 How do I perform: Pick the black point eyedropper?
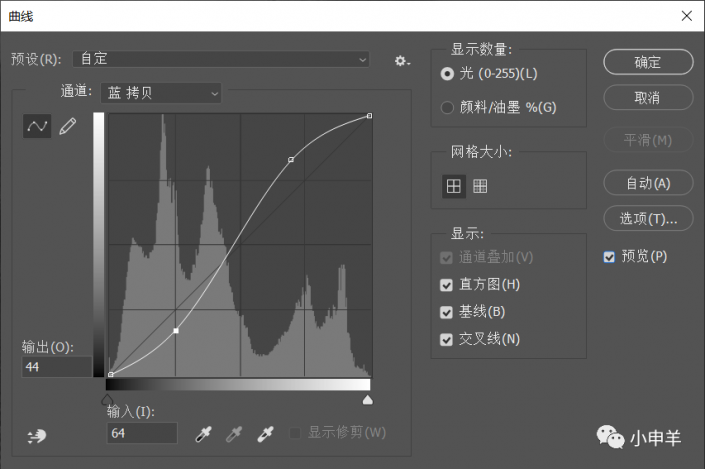click(x=203, y=433)
